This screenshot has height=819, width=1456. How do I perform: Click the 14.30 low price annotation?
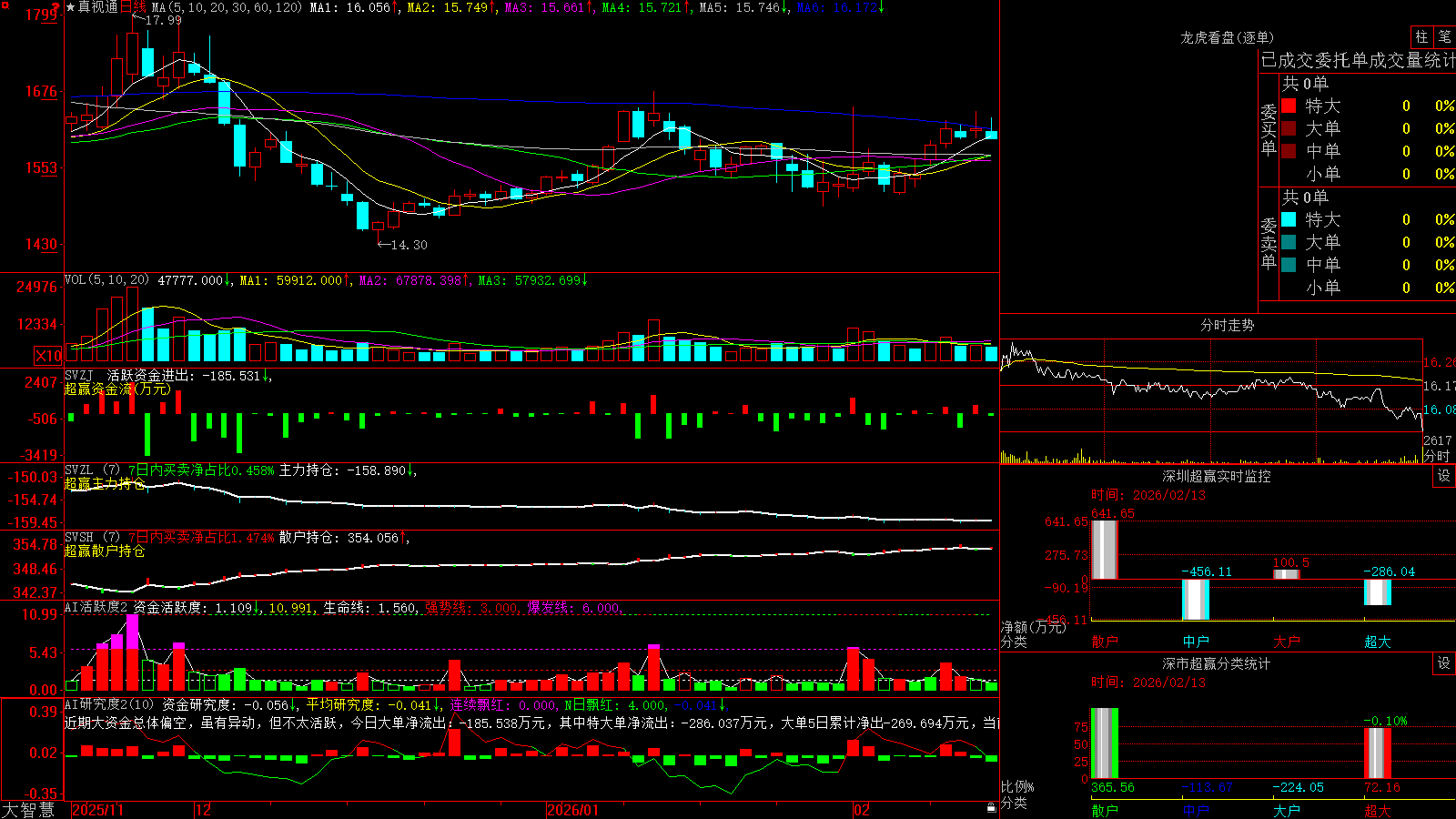(409, 245)
